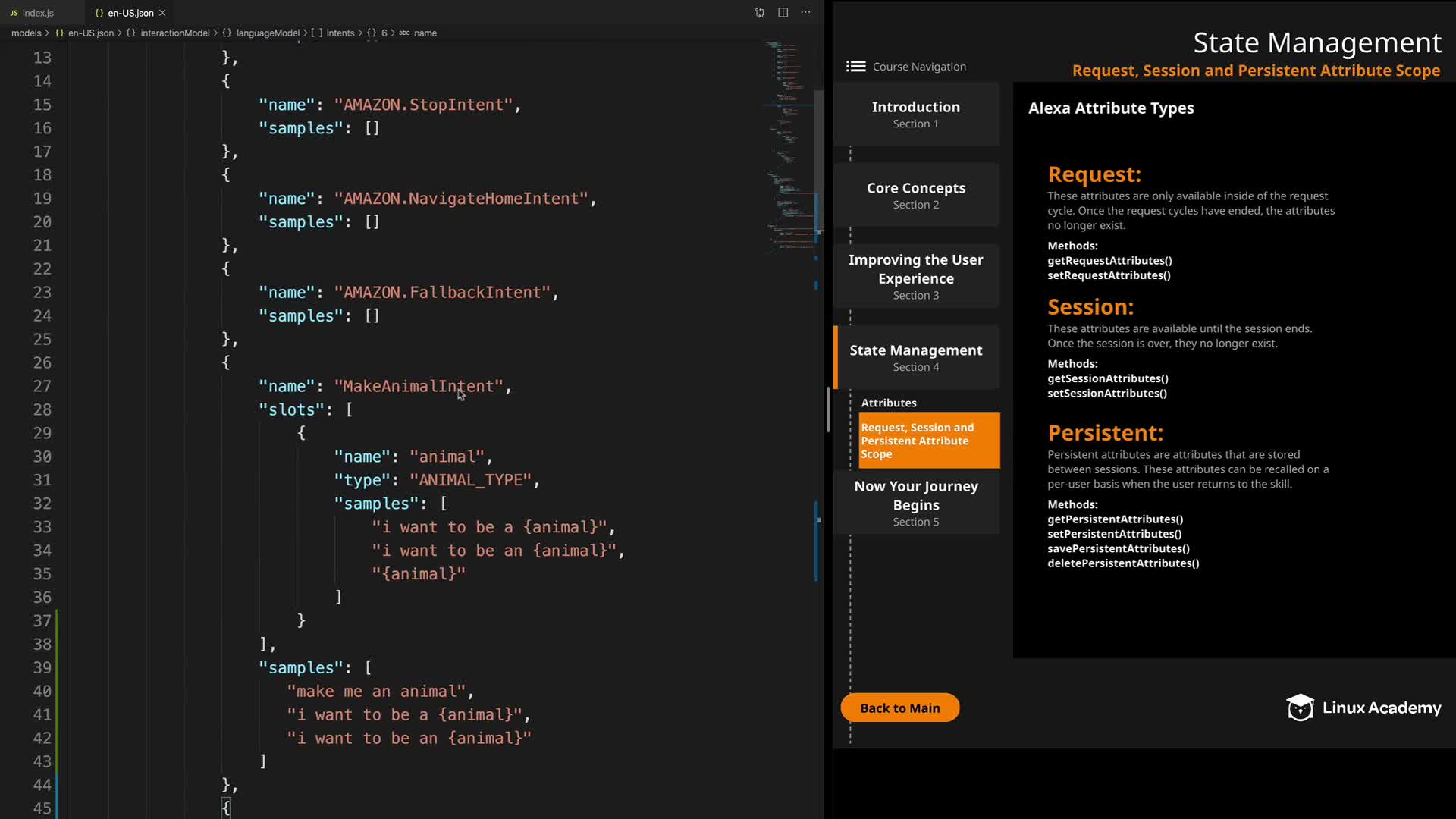
Task: Close the en-US.json tab
Action: click(162, 13)
